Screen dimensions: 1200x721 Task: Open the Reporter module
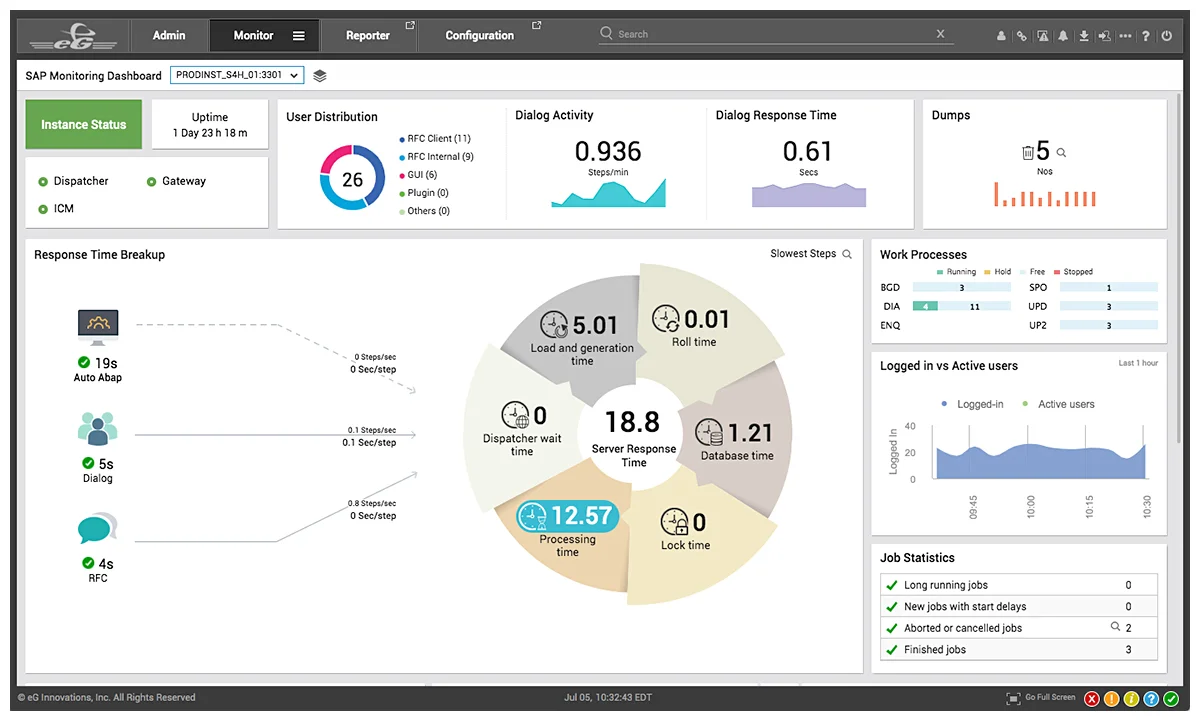point(368,36)
